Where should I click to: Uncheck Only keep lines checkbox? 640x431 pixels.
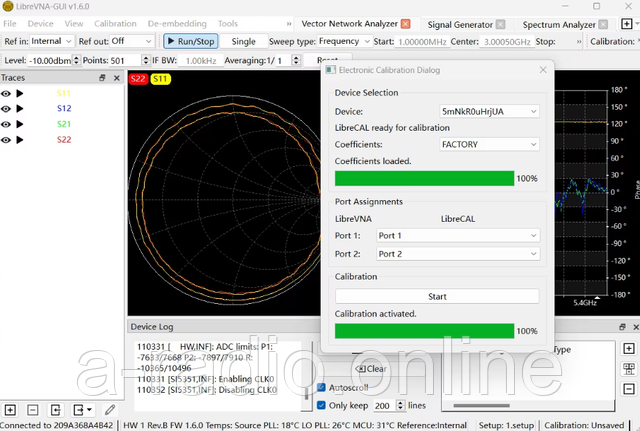tap(321, 405)
